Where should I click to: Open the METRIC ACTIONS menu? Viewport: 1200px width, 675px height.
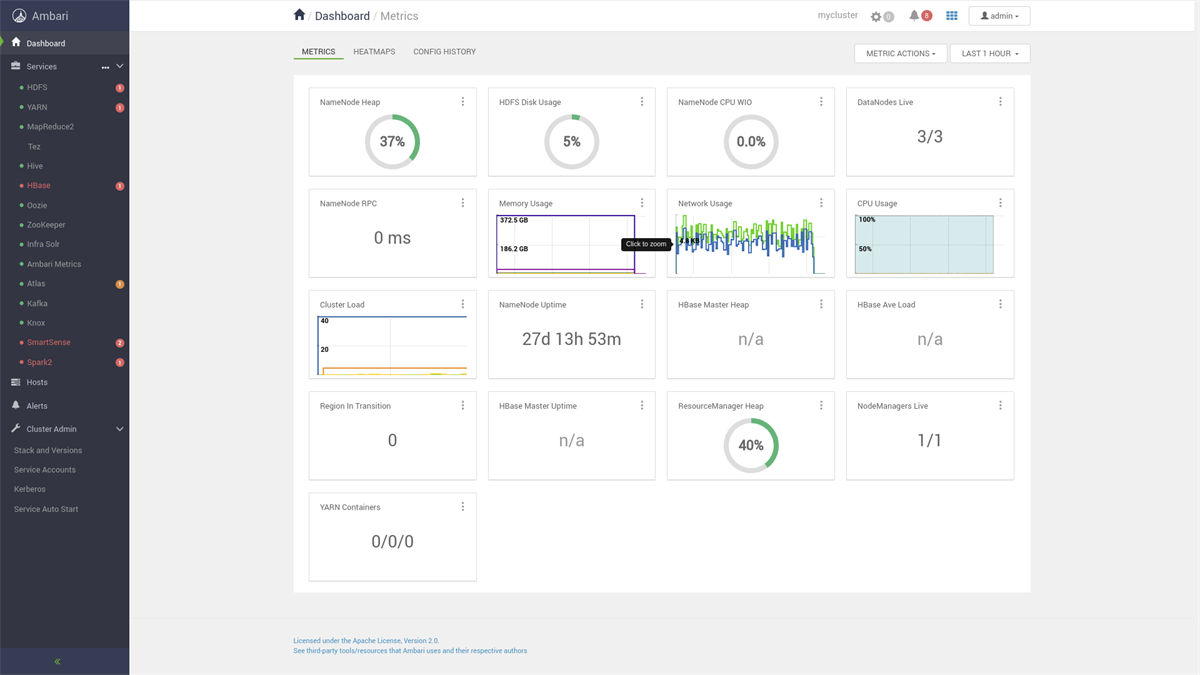point(900,53)
